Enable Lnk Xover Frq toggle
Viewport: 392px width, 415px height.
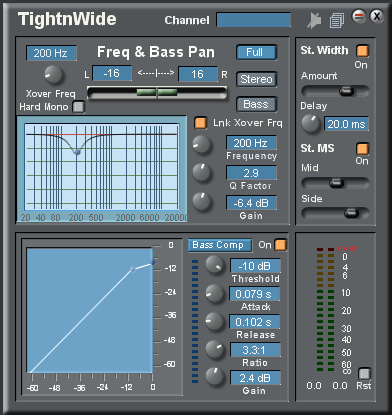pos(200,122)
